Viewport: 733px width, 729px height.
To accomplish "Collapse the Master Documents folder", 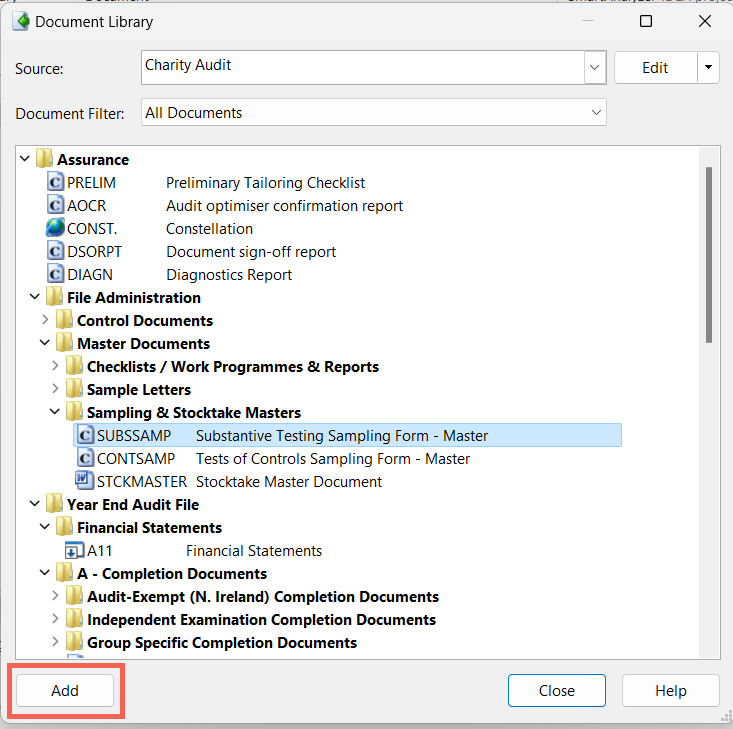I will coord(45,342).
